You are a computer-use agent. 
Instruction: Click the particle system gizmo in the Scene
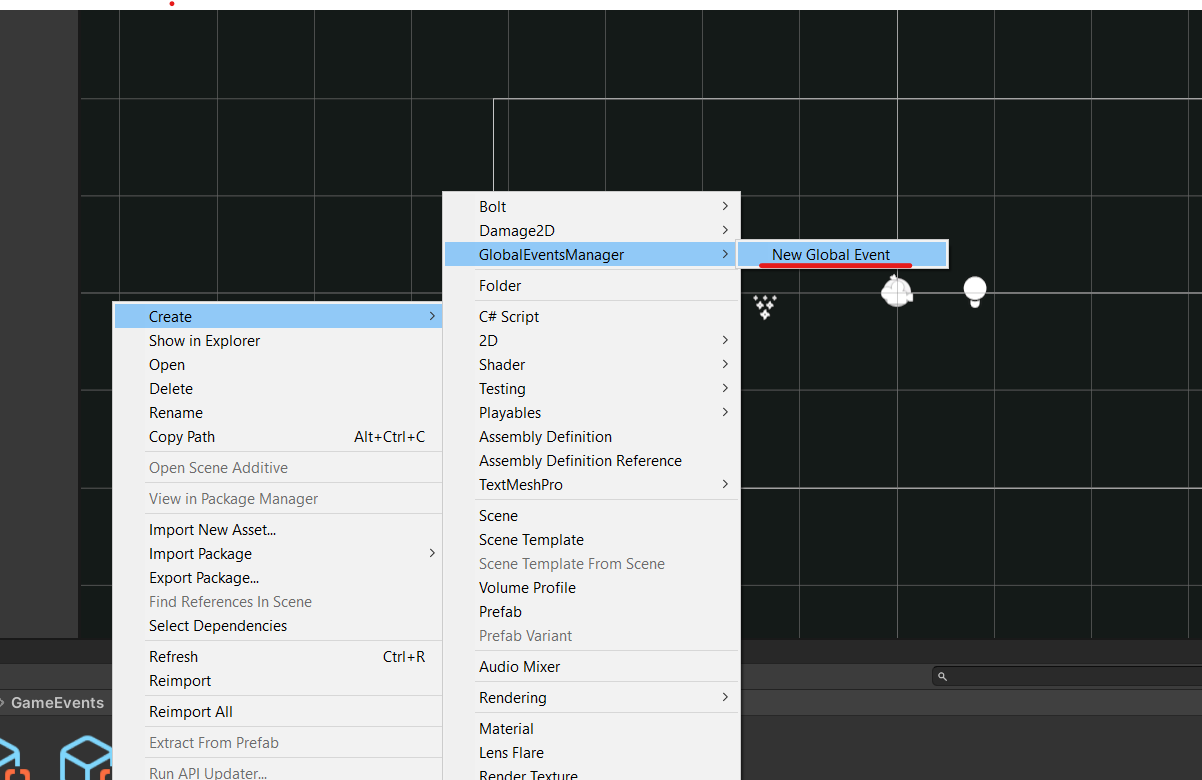pyautogui.click(x=765, y=307)
